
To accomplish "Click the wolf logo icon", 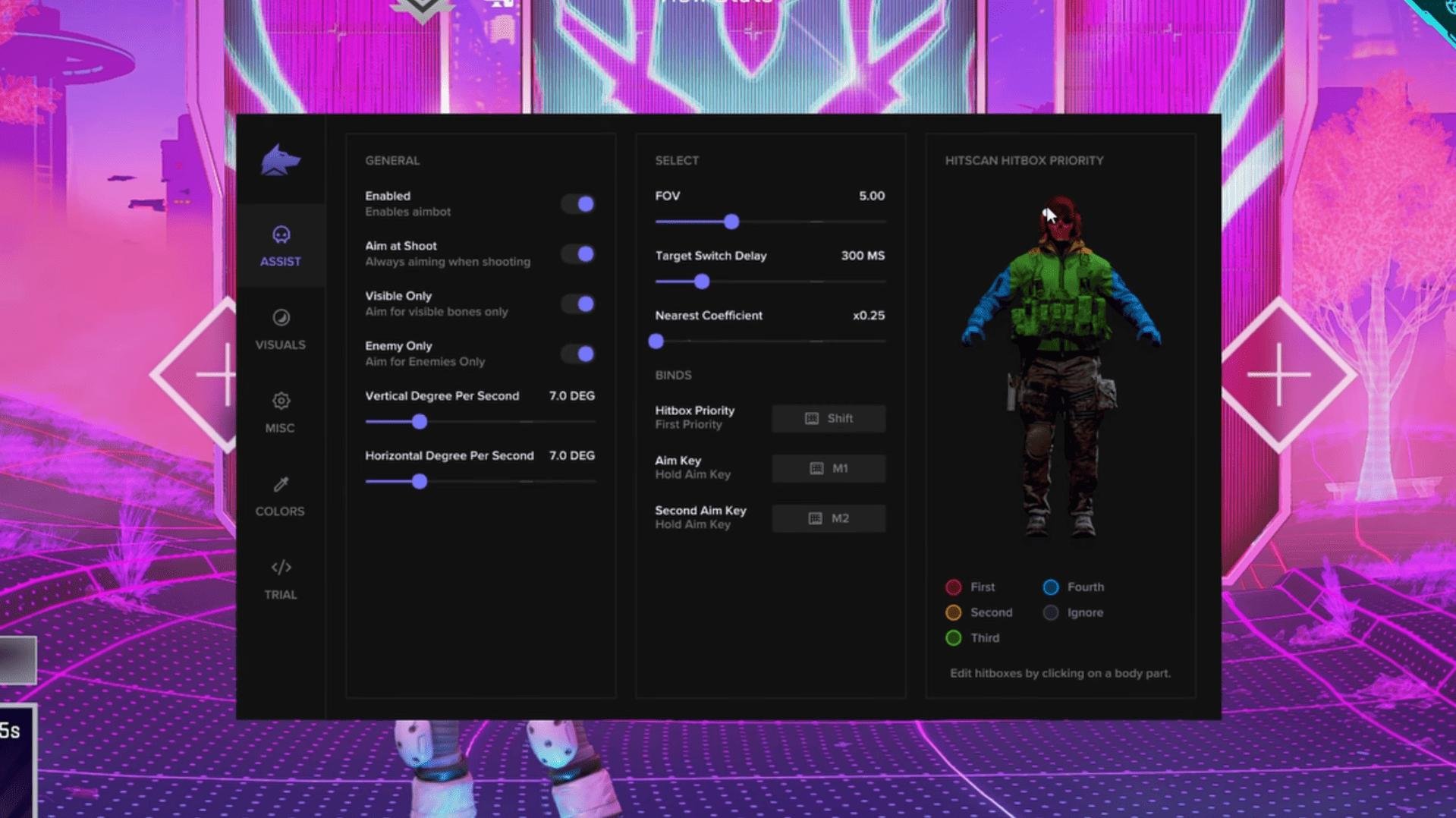I will [x=280, y=160].
